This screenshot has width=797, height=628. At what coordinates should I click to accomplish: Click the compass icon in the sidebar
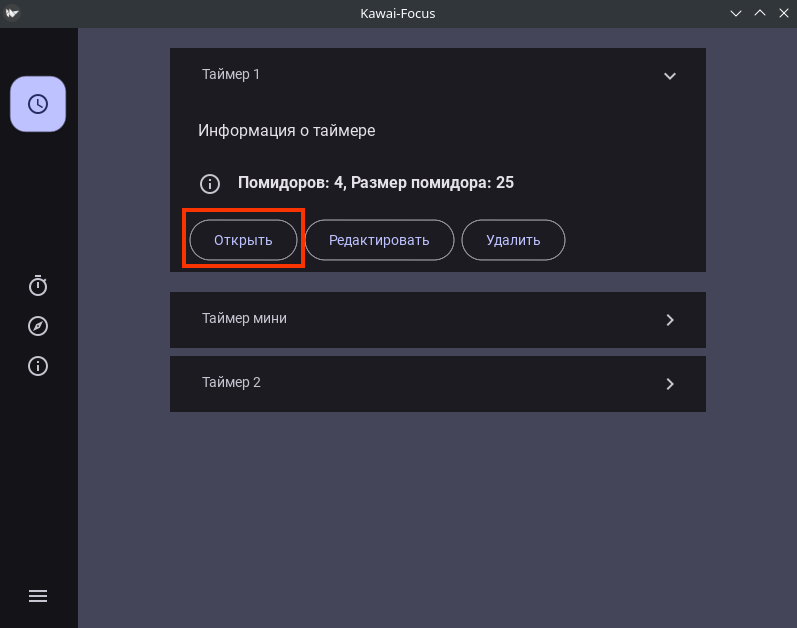38,326
